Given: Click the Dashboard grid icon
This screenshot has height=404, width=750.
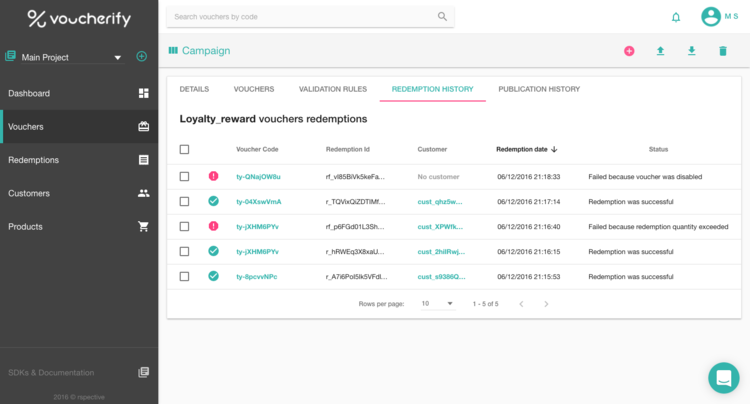Looking at the screenshot, I should tap(143, 93).
